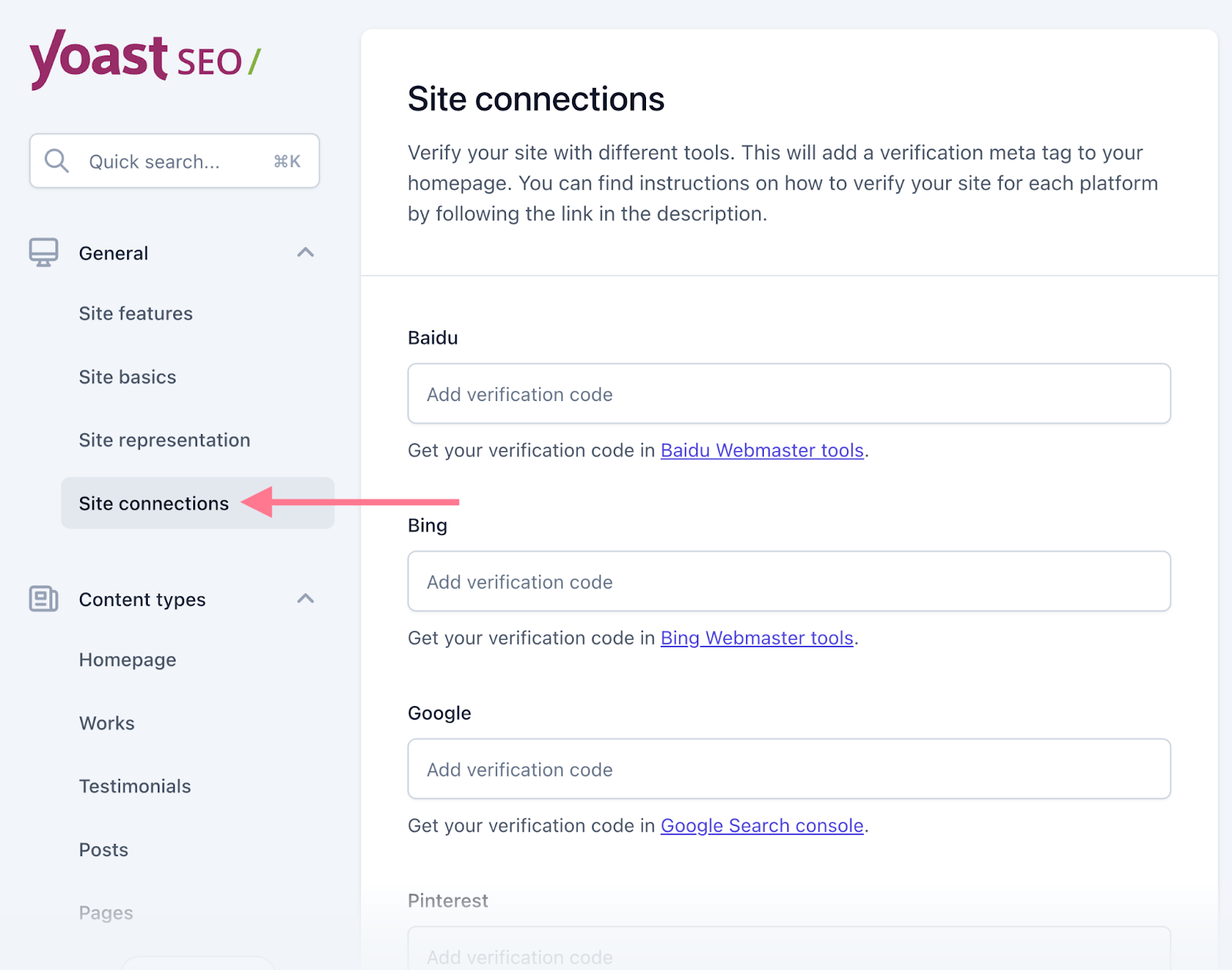Open the Homepage content type settings
1232x970 pixels.
[x=128, y=660]
